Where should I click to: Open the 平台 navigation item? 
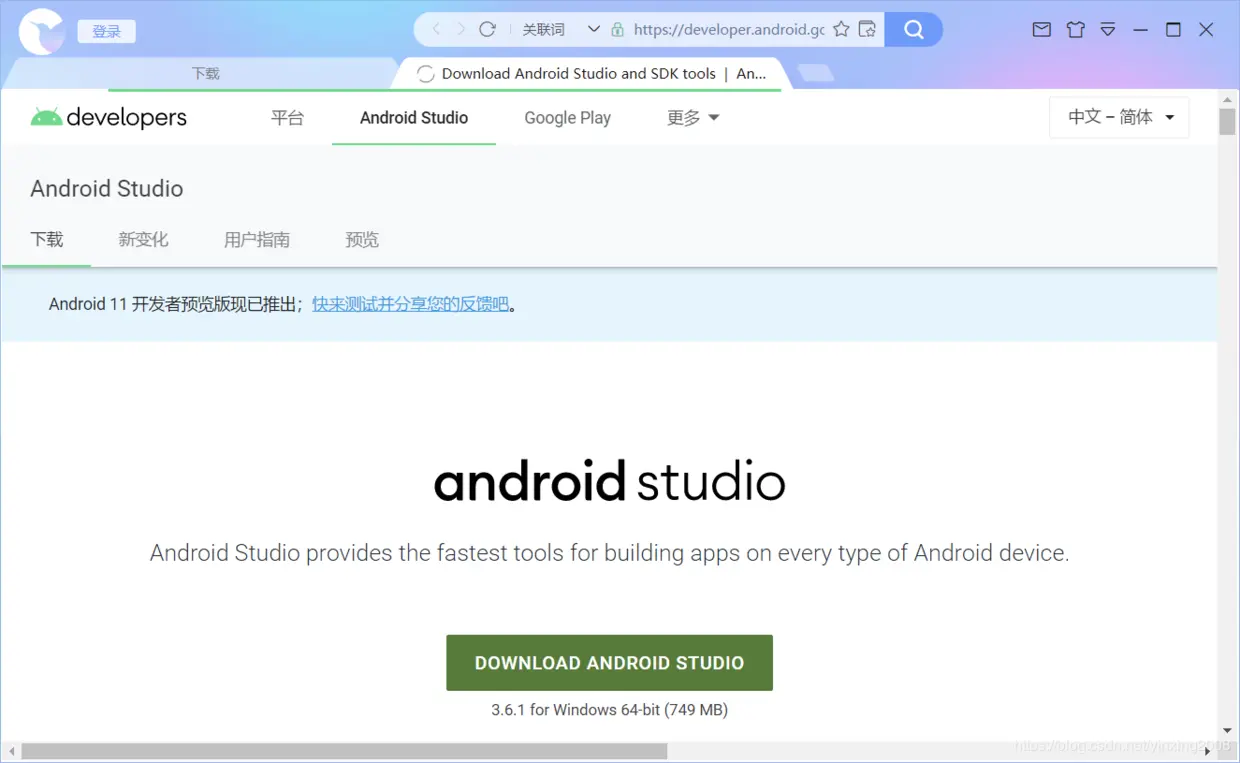coord(287,117)
